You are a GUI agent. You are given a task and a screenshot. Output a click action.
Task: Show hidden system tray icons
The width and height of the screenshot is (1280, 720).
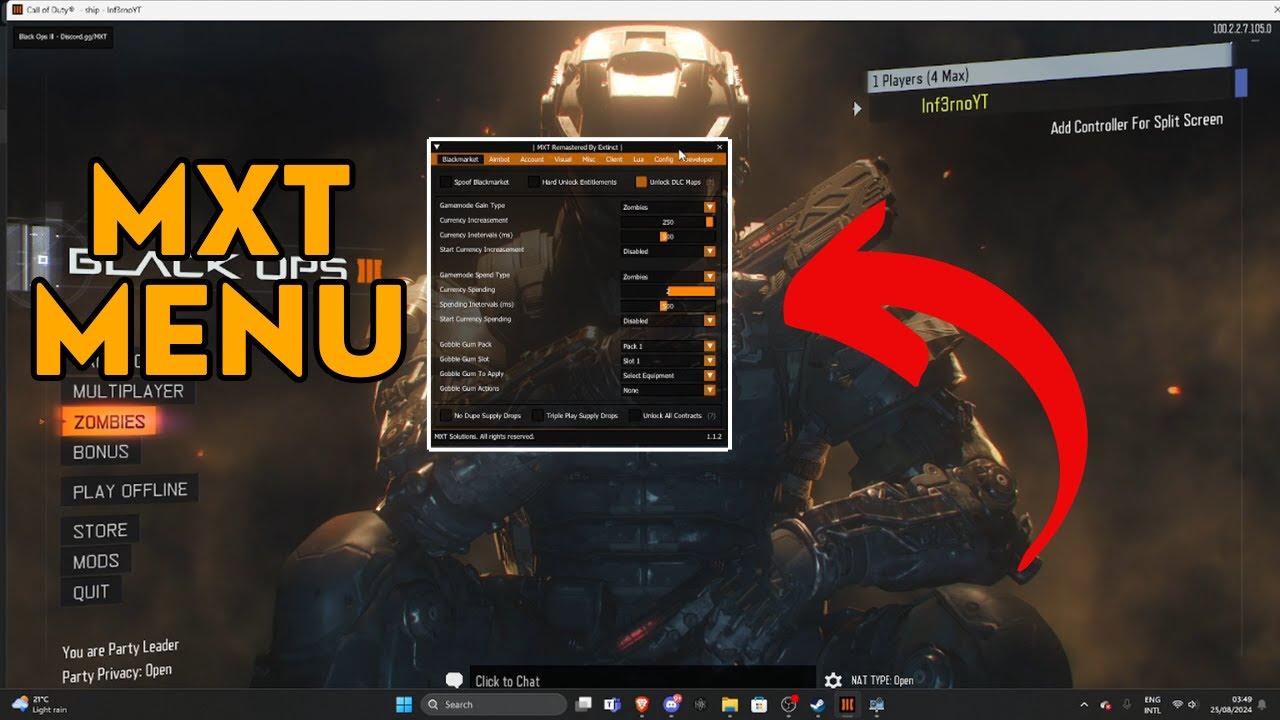pyautogui.click(x=1084, y=705)
